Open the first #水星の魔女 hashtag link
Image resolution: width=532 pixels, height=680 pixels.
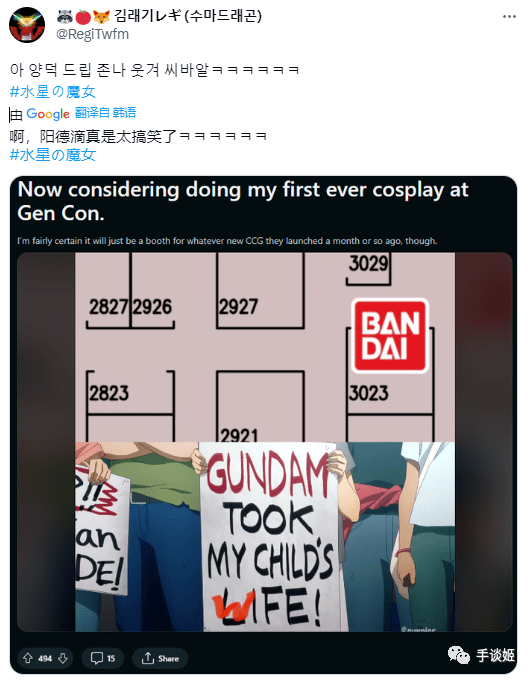(52, 92)
